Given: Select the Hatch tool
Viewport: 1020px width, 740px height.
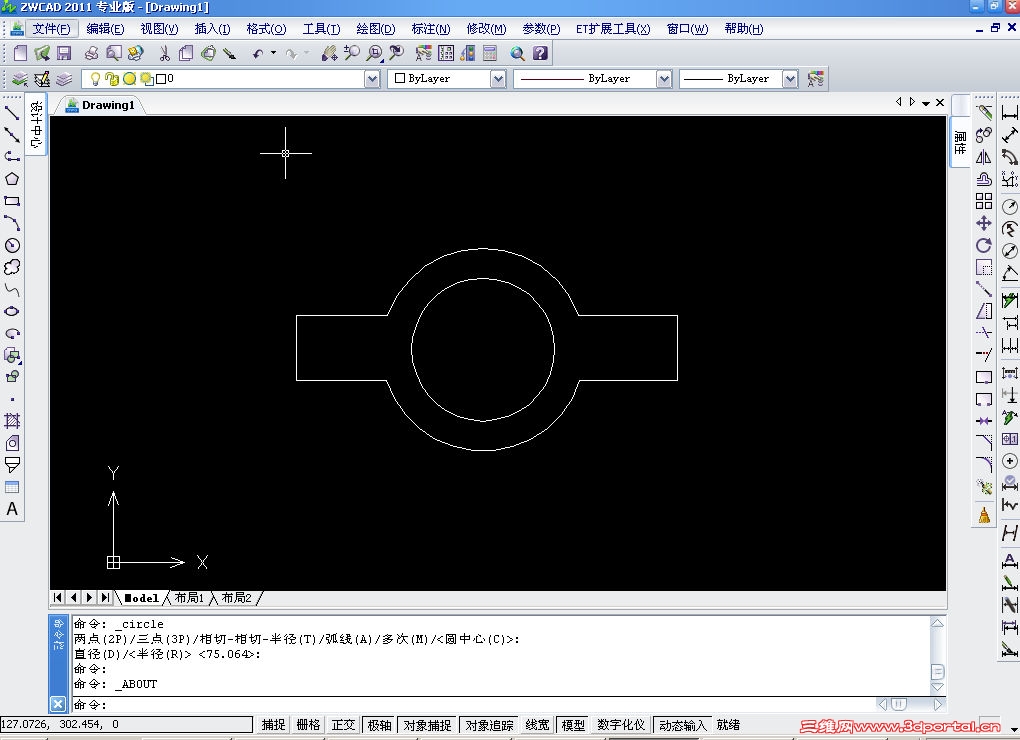Looking at the screenshot, I should tap(12, 421).
